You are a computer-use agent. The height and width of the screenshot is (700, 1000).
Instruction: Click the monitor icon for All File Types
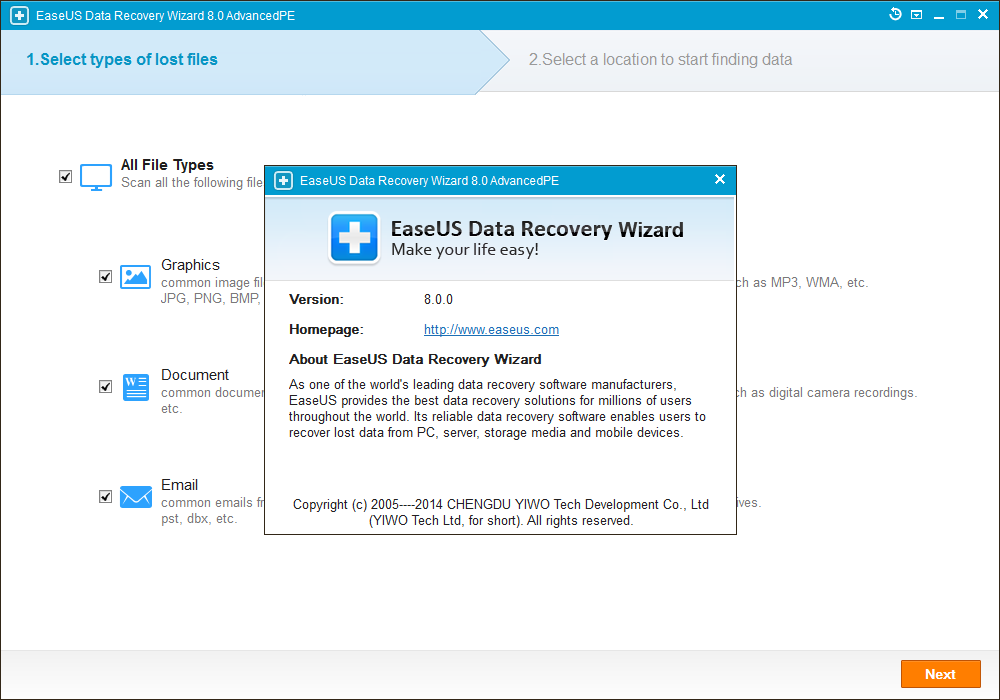96,177
